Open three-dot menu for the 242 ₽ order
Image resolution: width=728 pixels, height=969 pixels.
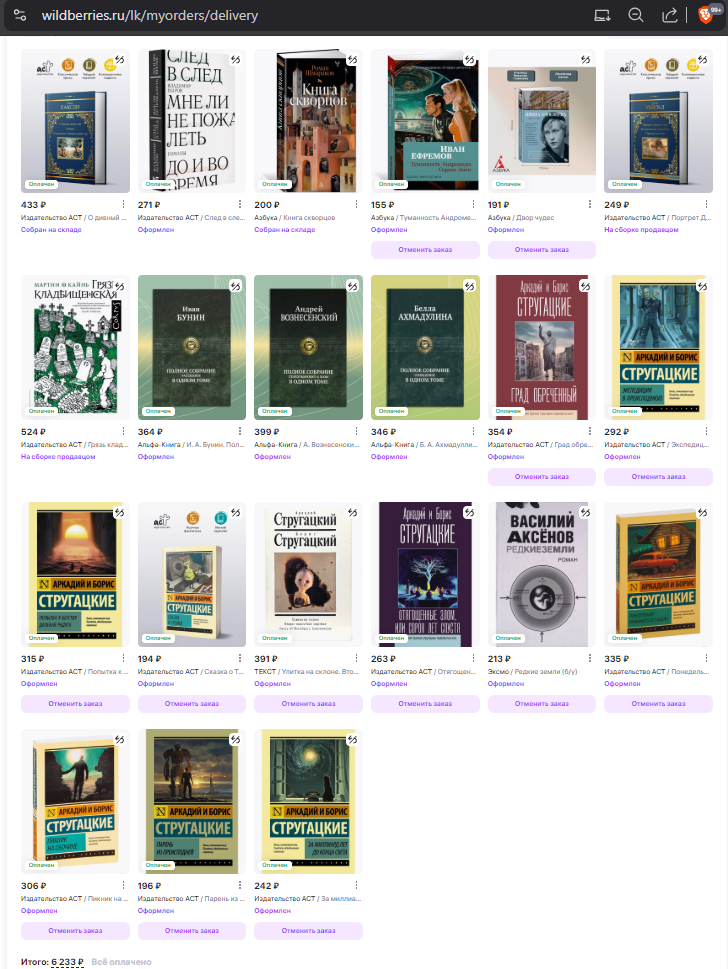coord(356,885)
